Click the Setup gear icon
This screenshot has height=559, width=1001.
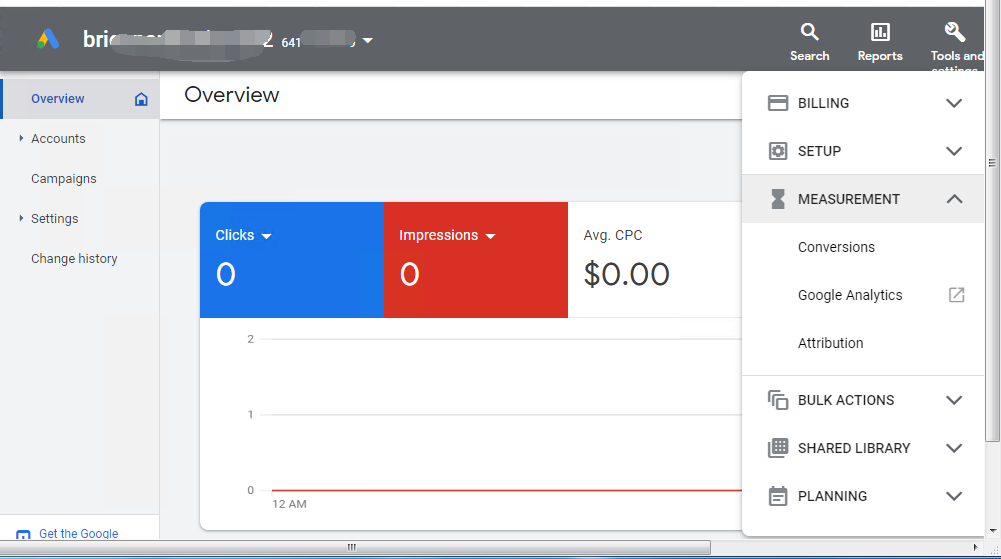[778, 151]
